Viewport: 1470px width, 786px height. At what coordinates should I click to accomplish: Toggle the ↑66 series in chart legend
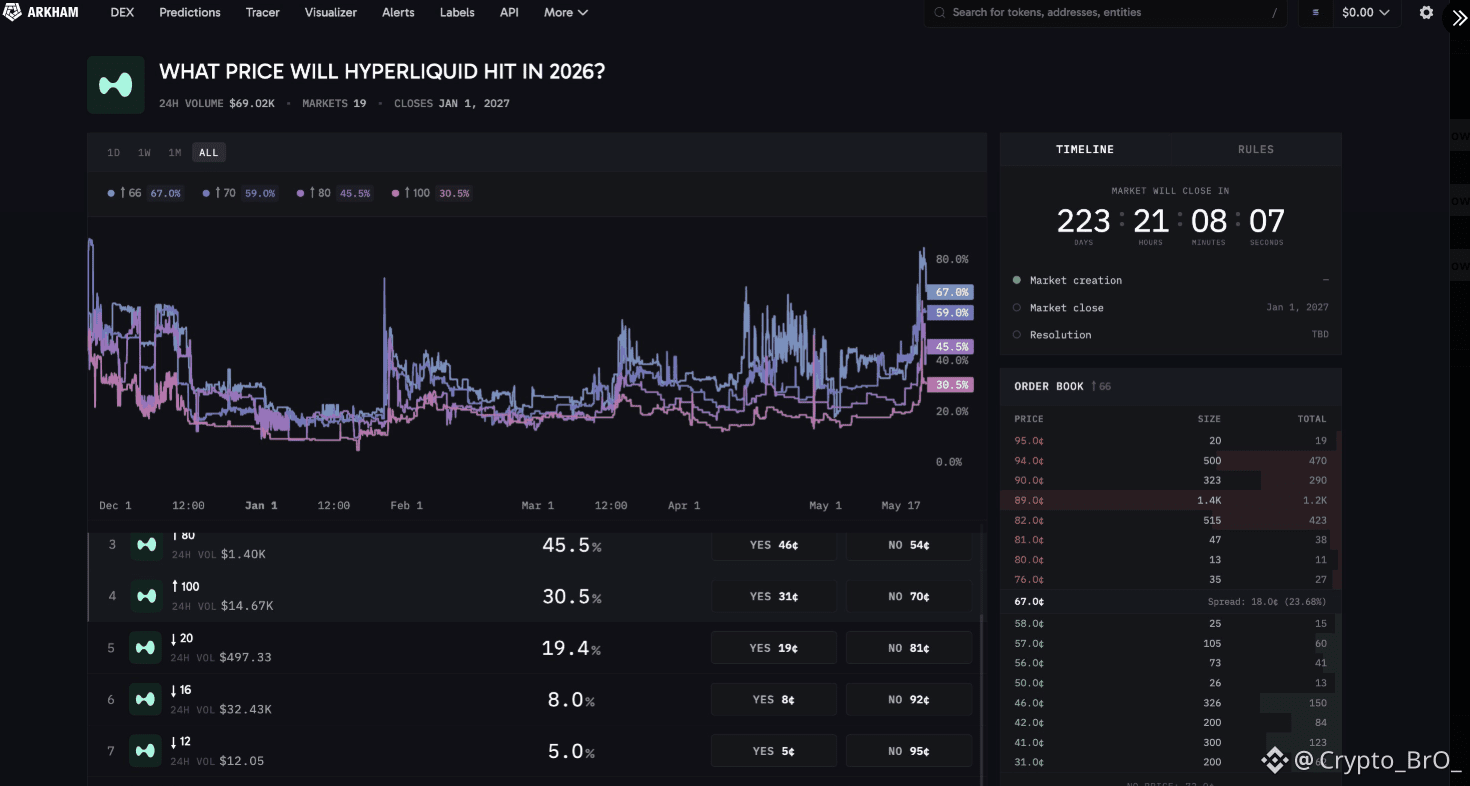point(145,193)
